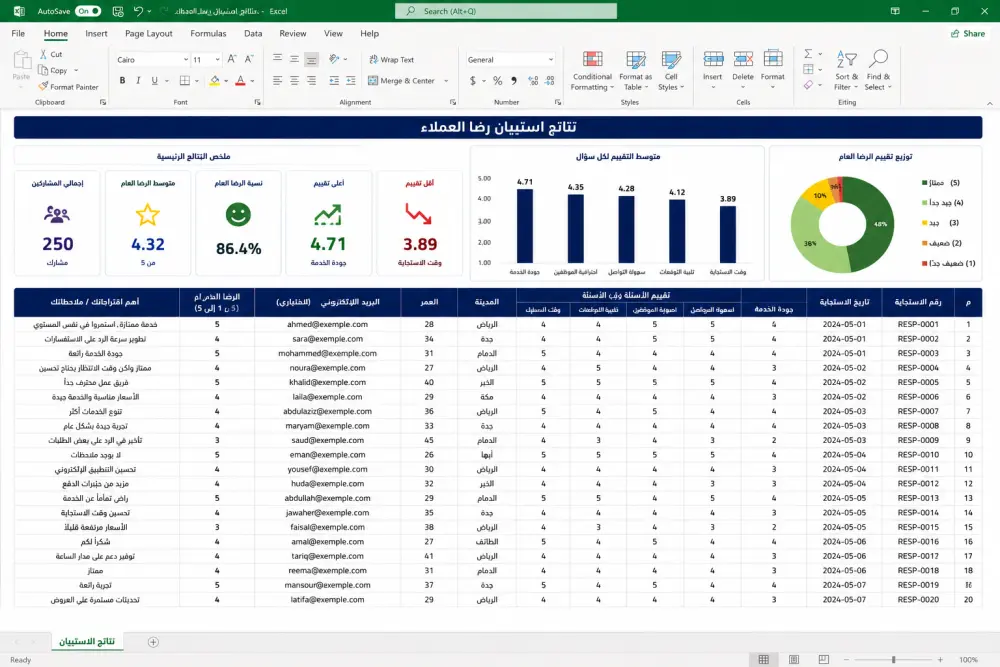Switch to Page Break Preview icon

coord(823,659)
